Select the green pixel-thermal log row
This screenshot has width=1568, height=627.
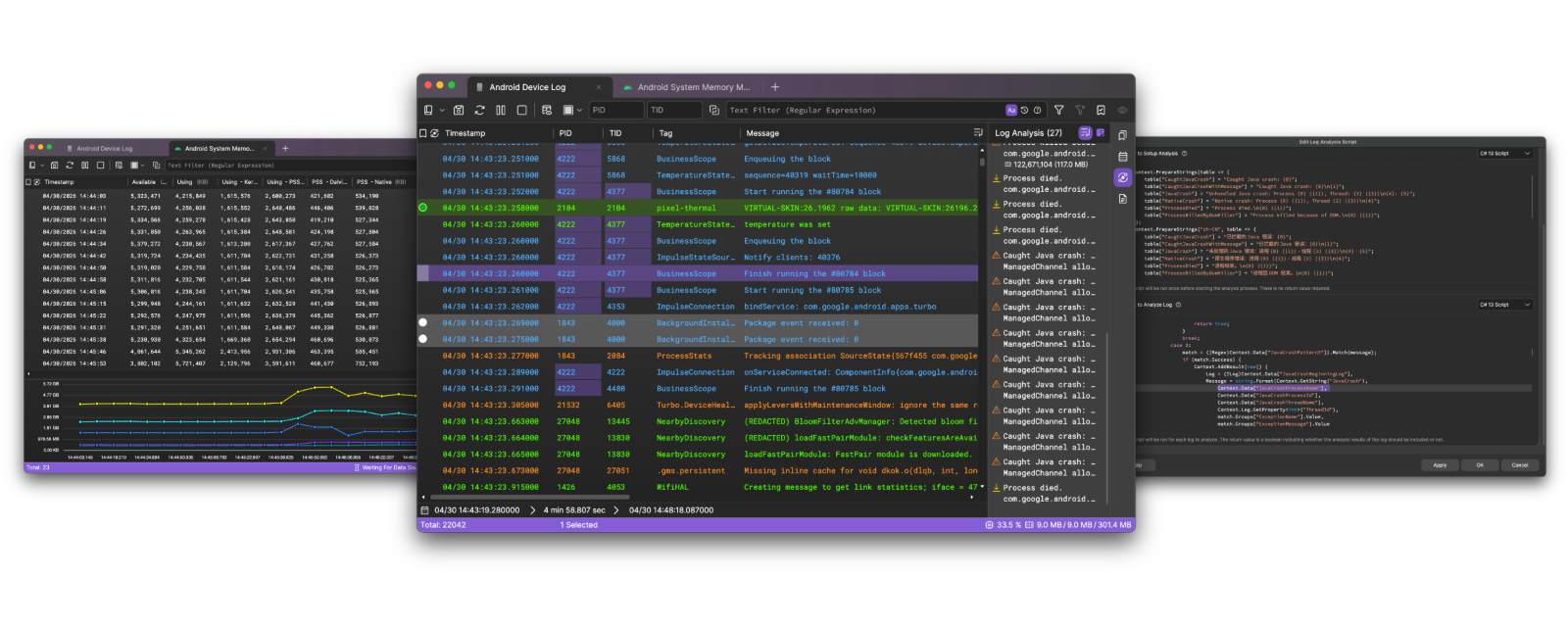(x=698, y=208)
